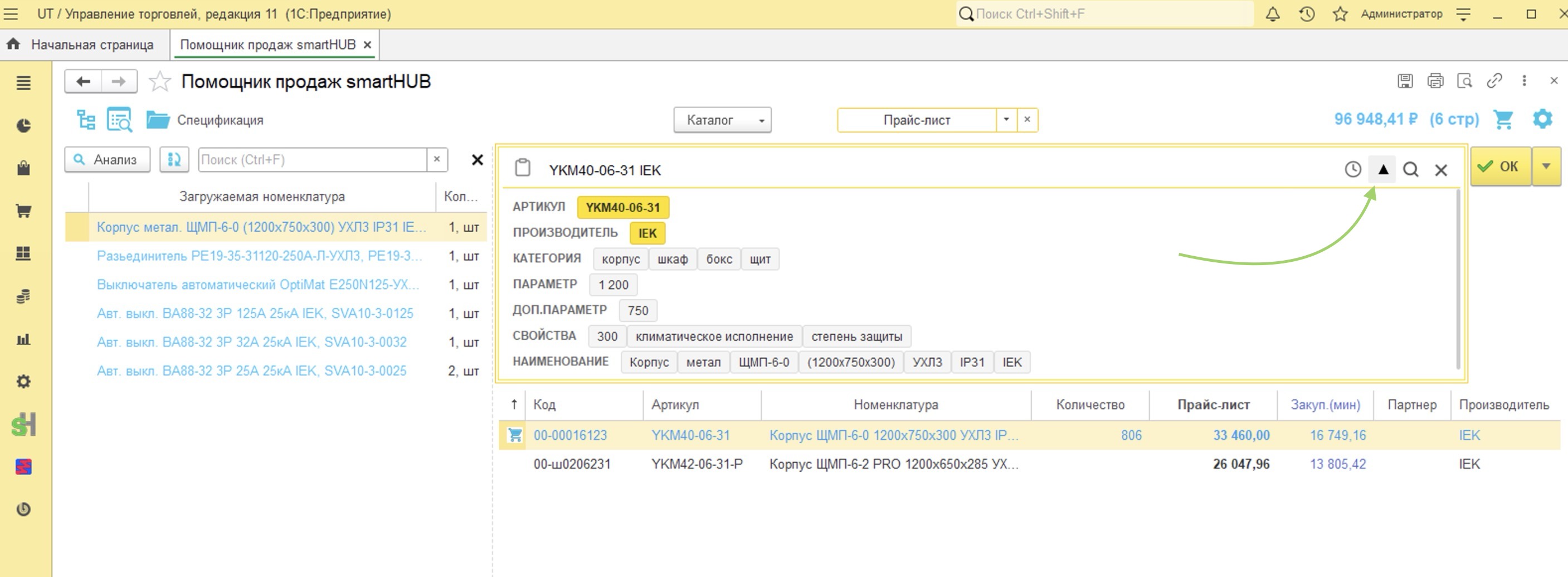The width and height of the screenshot is (1568, 577).
Task: Toggle the корпус category tag
Action: tap(620, 260)
